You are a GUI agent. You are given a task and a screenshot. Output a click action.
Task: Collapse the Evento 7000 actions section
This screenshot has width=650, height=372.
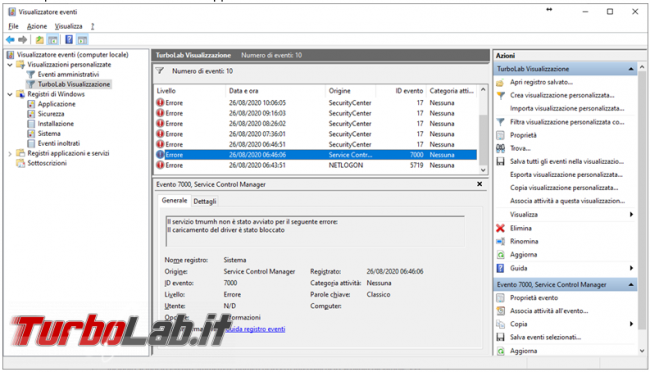(x=631, y=284)
